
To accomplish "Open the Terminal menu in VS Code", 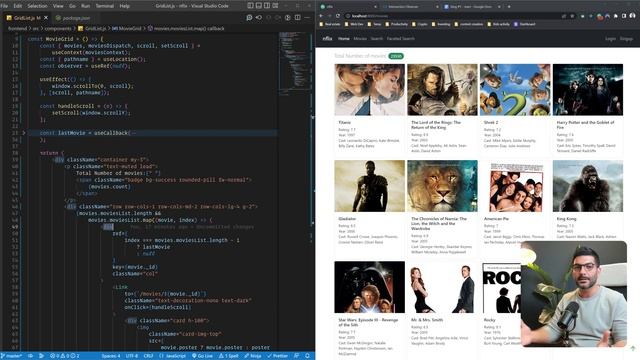I will pyautogui.click(x=105, y=6).
